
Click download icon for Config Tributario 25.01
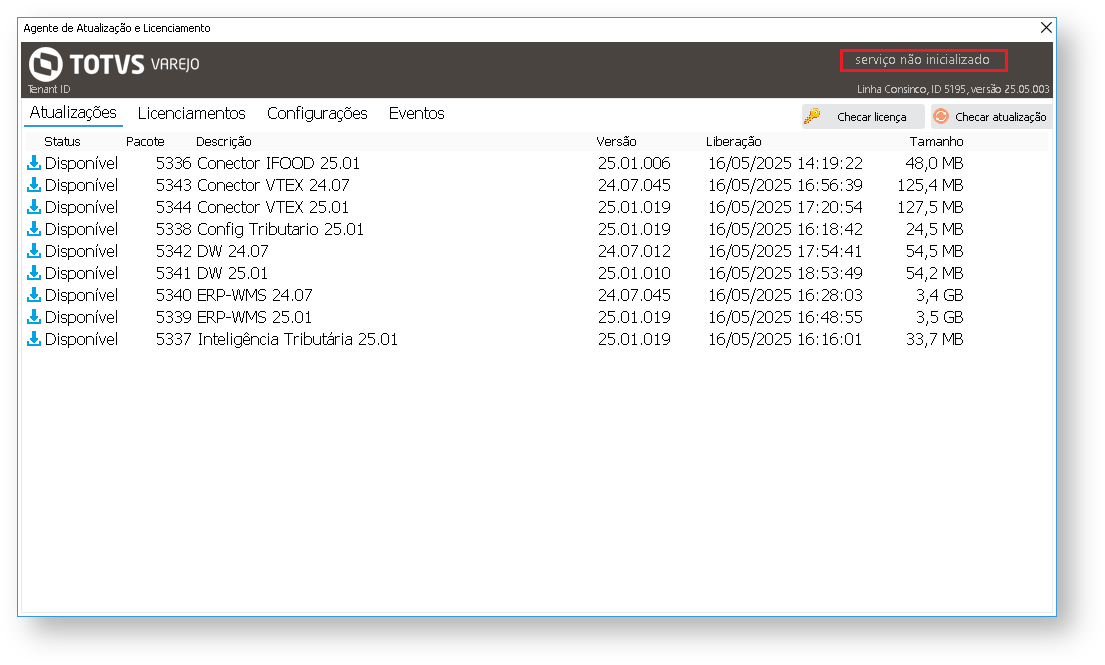click(x=34, y=229)
